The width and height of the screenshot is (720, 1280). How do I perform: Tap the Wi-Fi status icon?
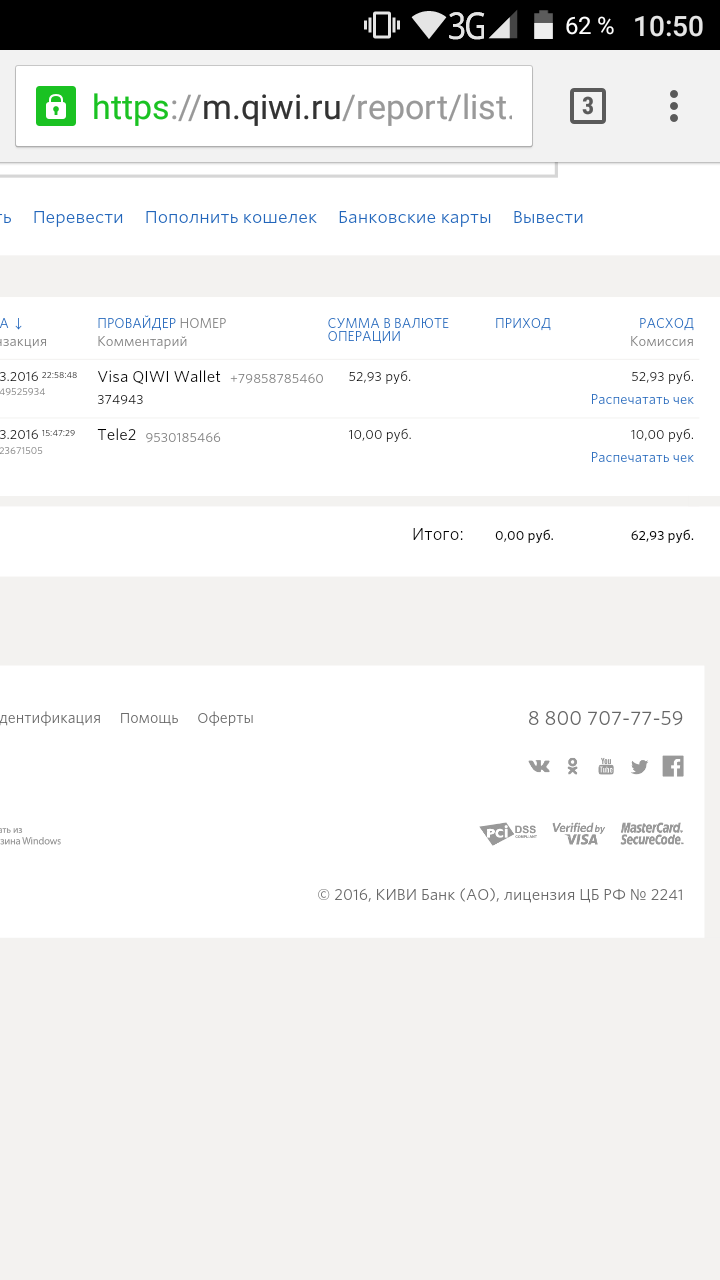point(428,25)
